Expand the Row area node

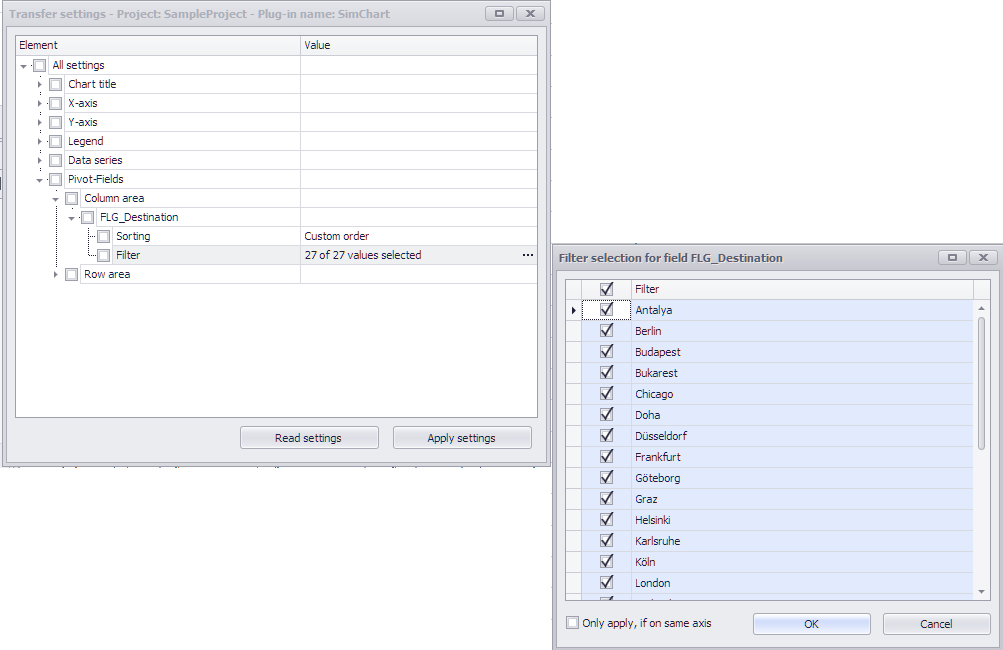click(56, 274)
